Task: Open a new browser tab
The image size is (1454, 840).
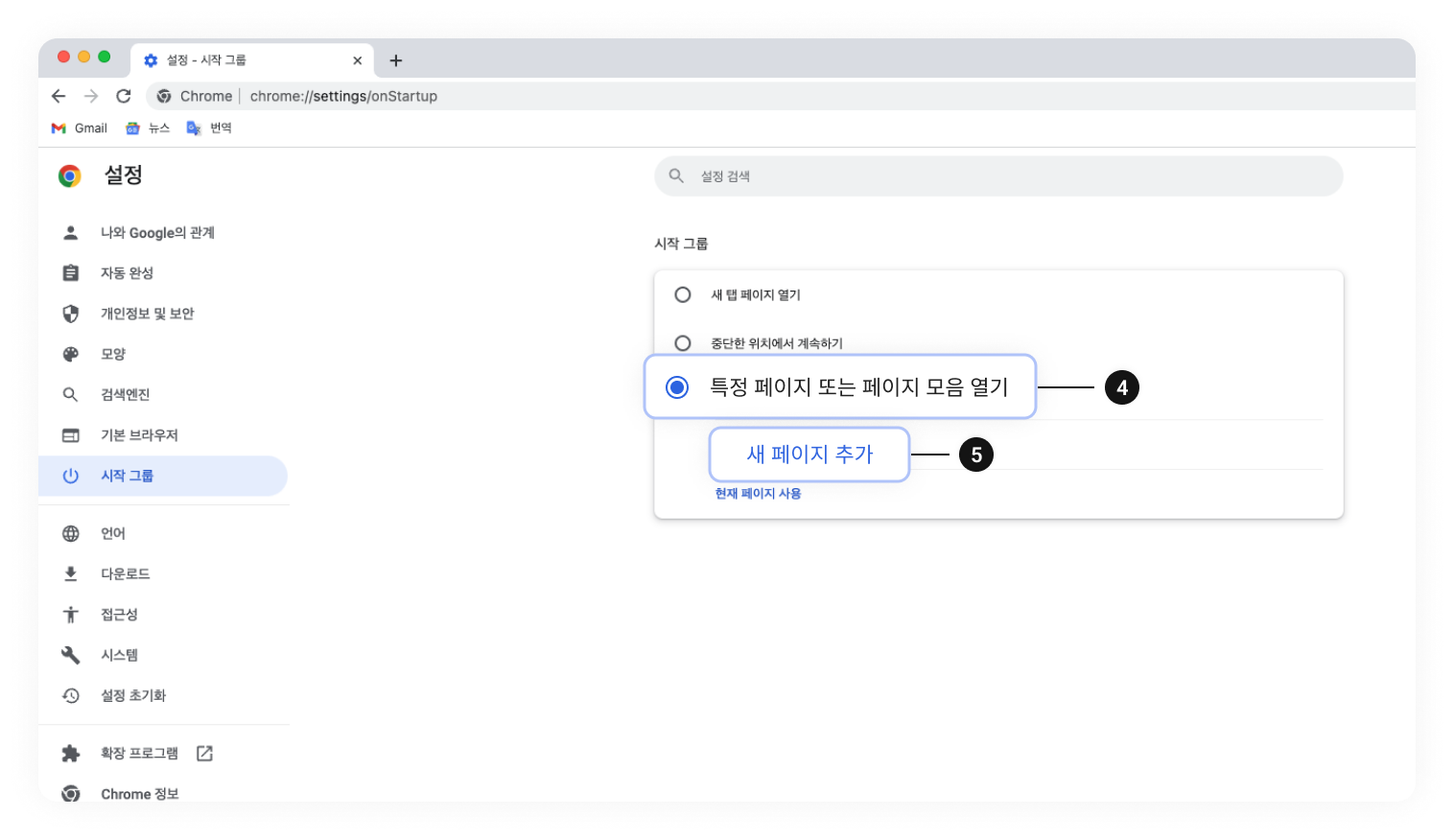Action: pos(395,59)
